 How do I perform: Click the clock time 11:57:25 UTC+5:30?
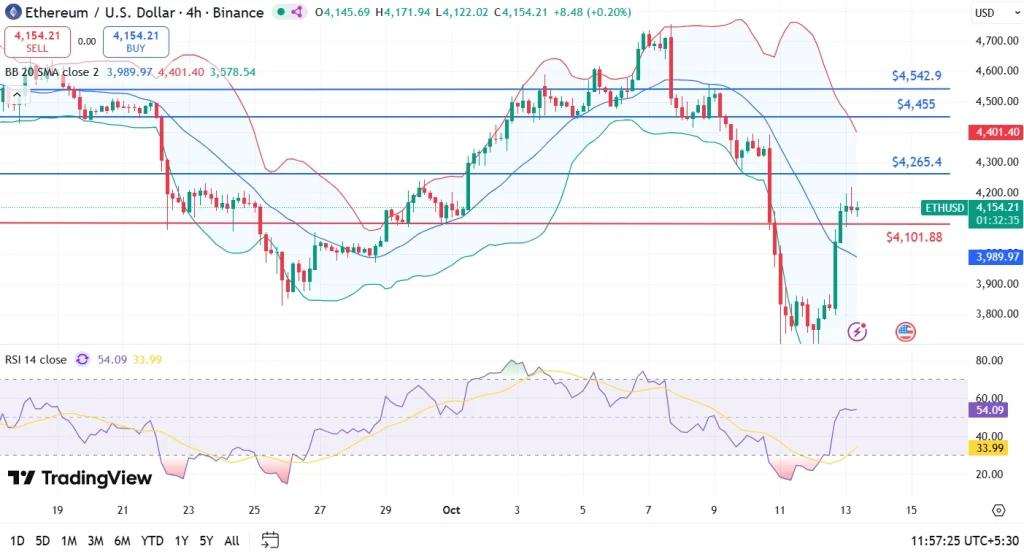click(965, 541)
